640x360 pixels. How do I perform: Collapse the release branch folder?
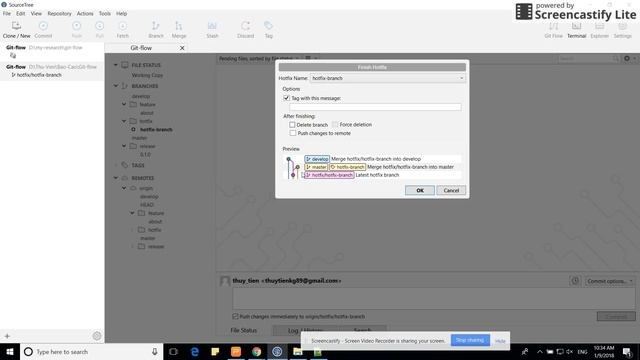[x=124, y=146]
